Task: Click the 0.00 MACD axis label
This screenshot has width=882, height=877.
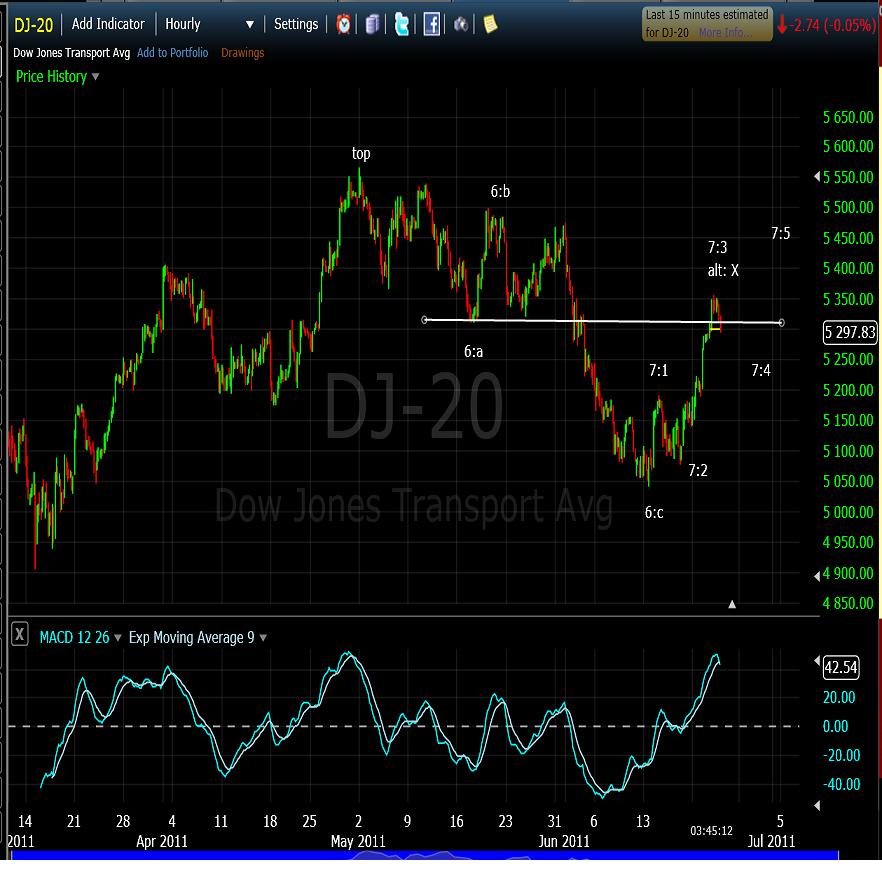Action: (835, 726)
